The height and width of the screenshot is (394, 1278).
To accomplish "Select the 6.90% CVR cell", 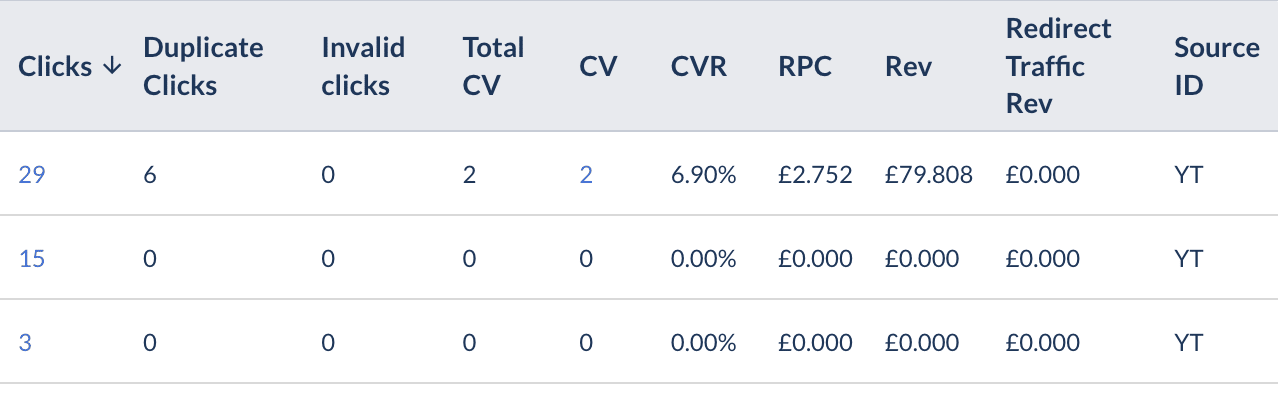I will click(704, 175).
